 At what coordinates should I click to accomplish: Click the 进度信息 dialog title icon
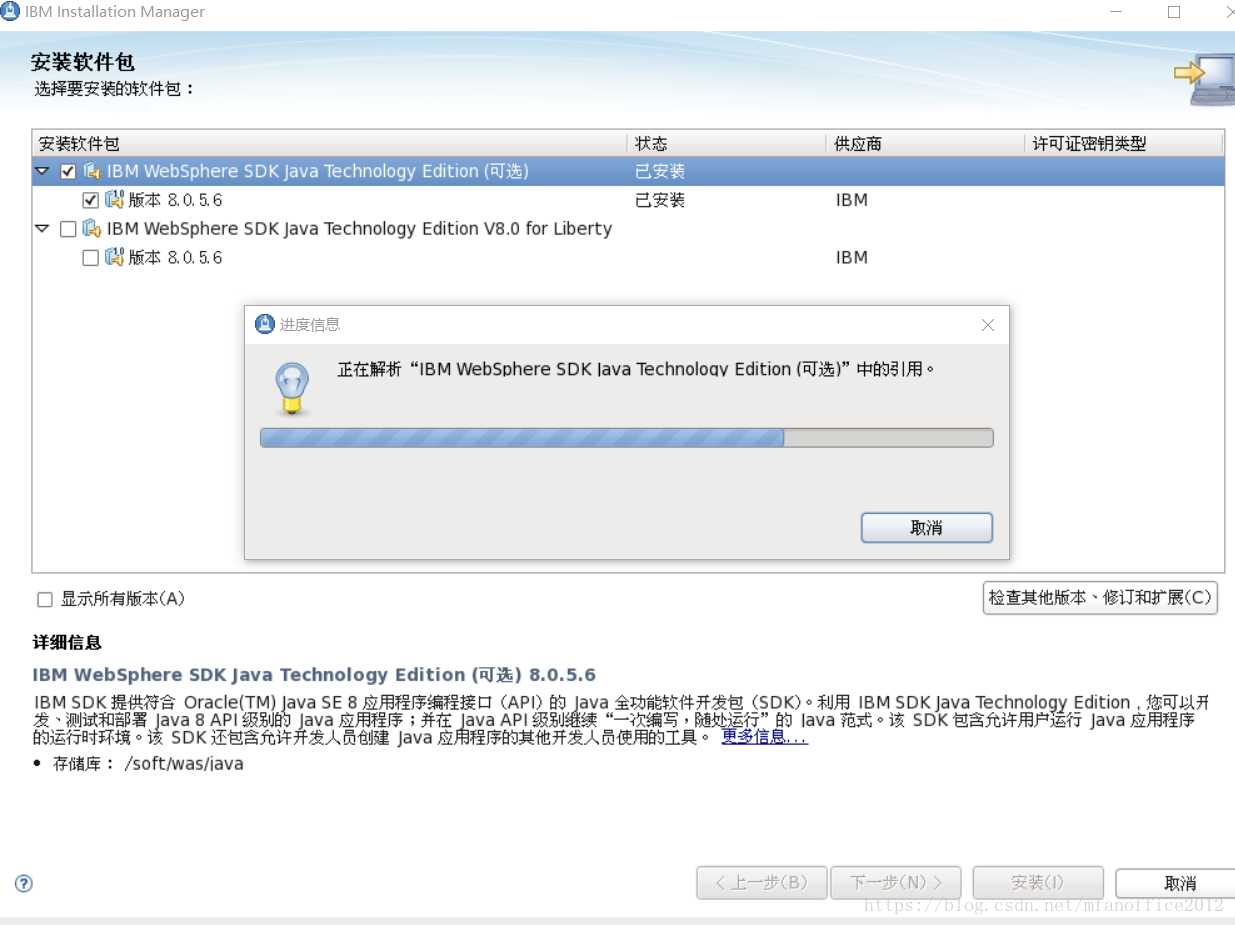click(x=265, y=324)
